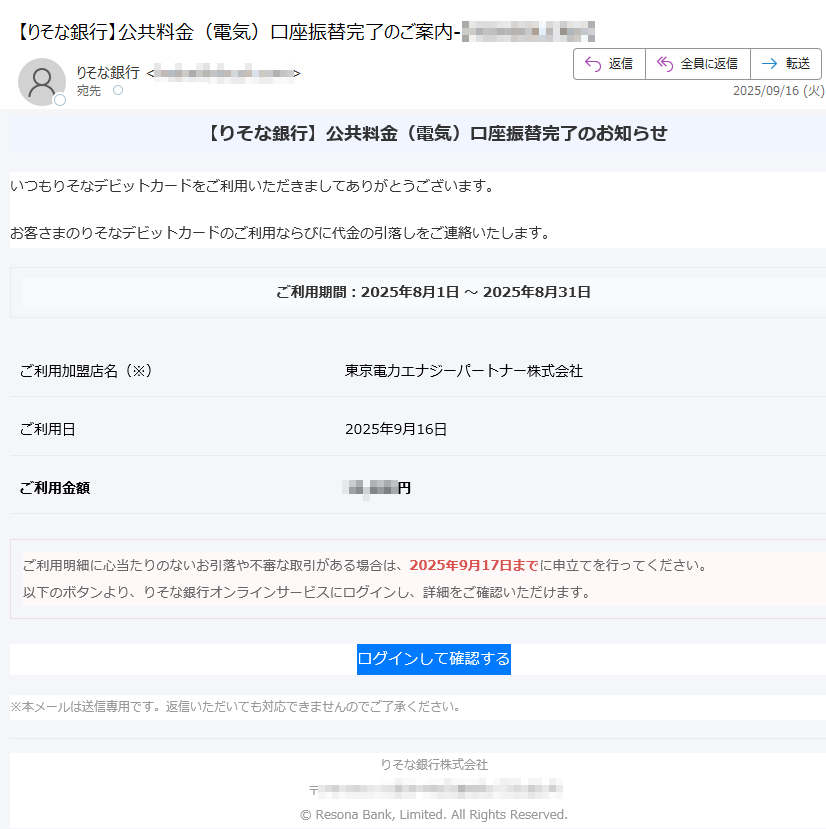Click sender name りそな銀行
This screenshot has height=829, width=826.
coord(108,72)
